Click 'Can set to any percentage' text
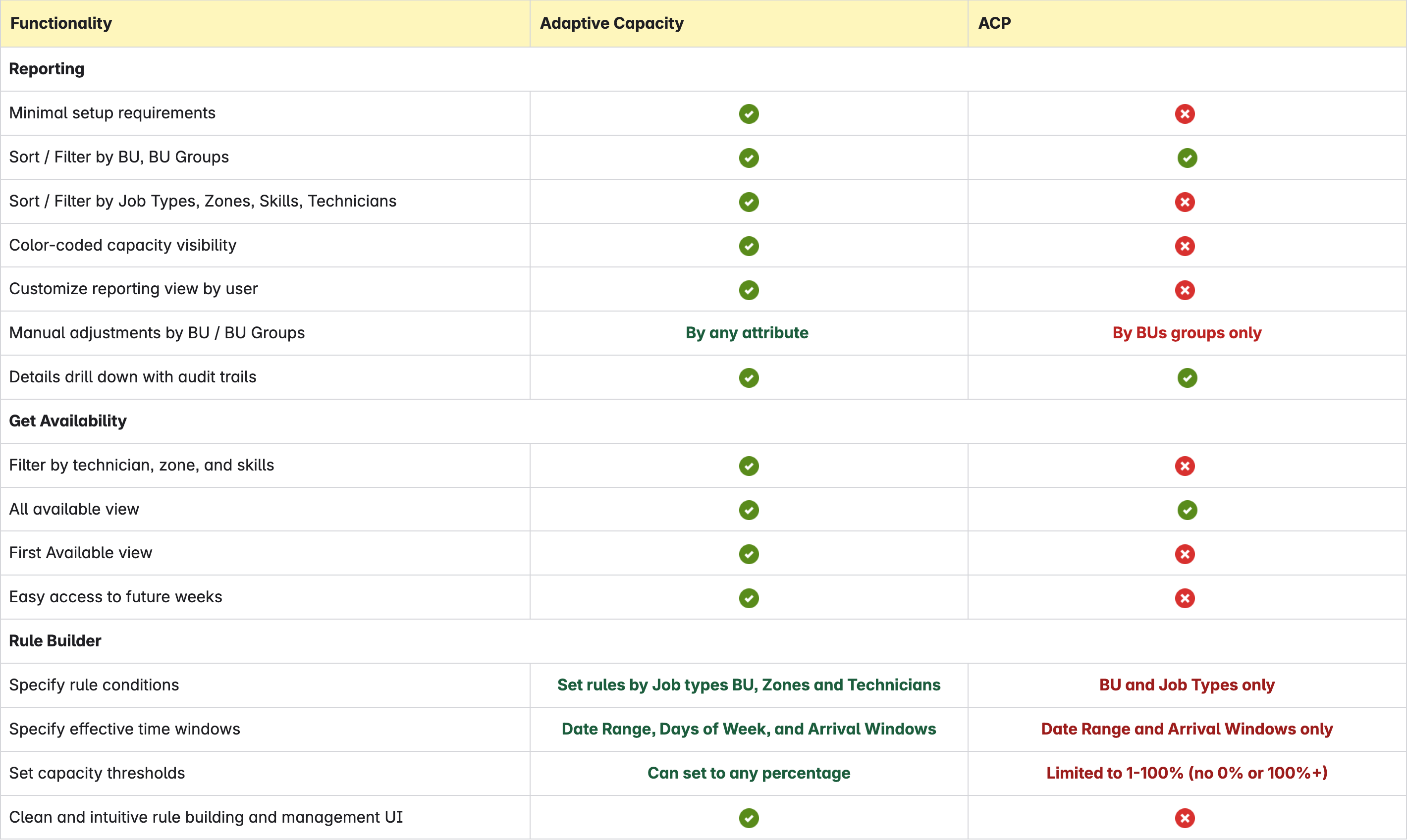The width and height of the screenshot is (1407, 840). (749, 773)
